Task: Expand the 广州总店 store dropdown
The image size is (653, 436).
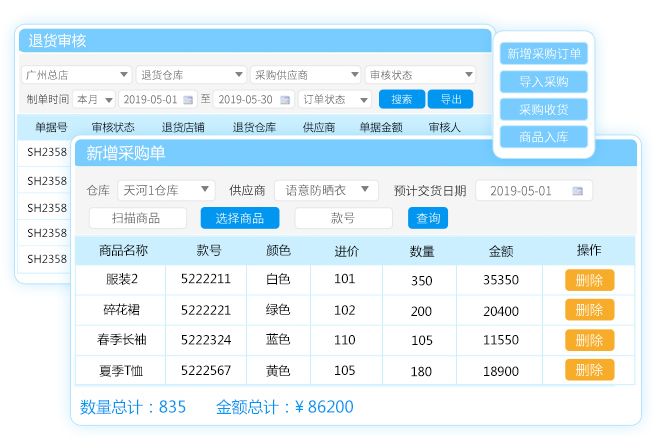Action: pos(76,75)
